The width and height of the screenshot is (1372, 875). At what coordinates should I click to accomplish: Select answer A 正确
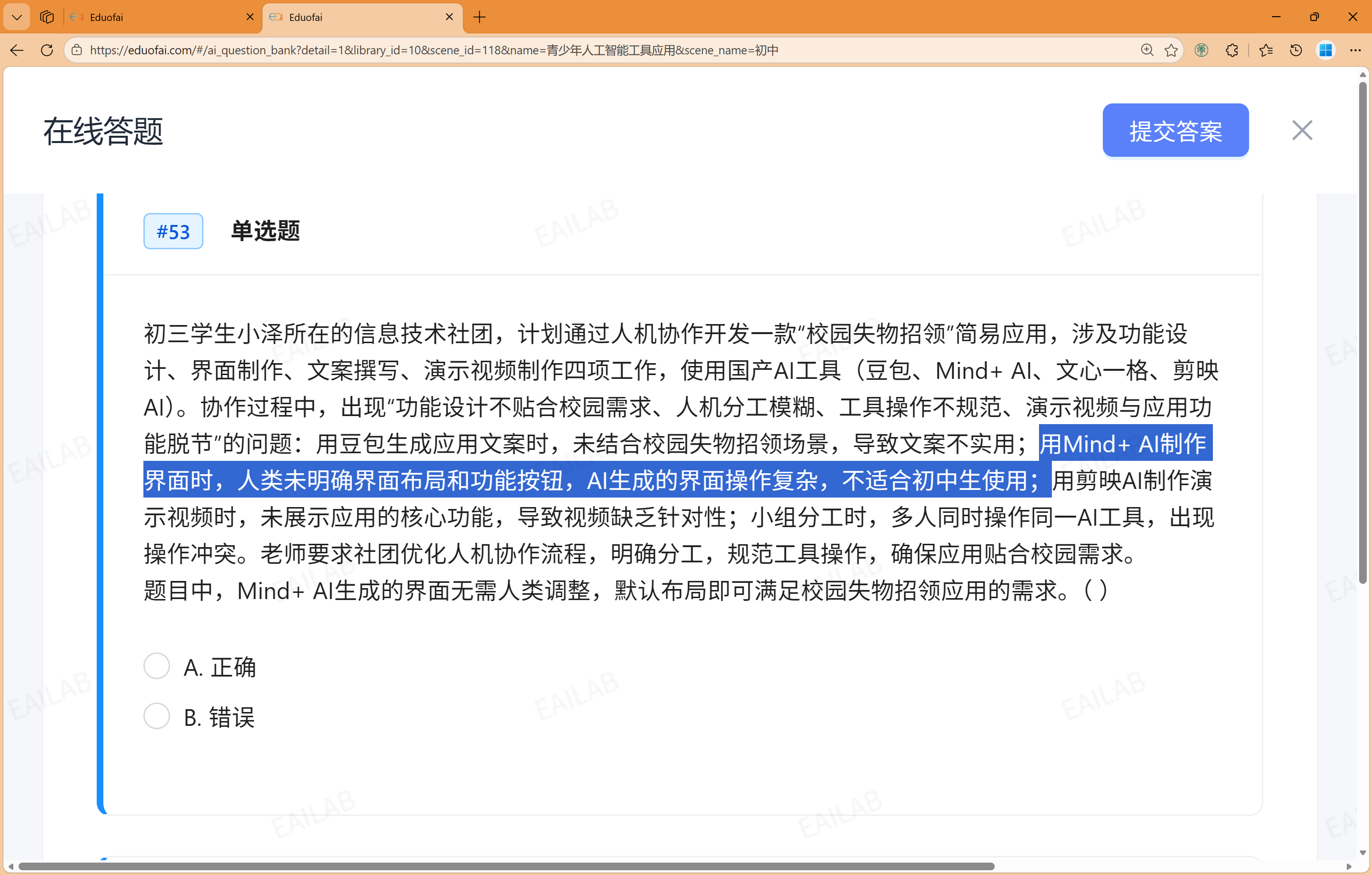pyautogui.click(x=156, y=666)
